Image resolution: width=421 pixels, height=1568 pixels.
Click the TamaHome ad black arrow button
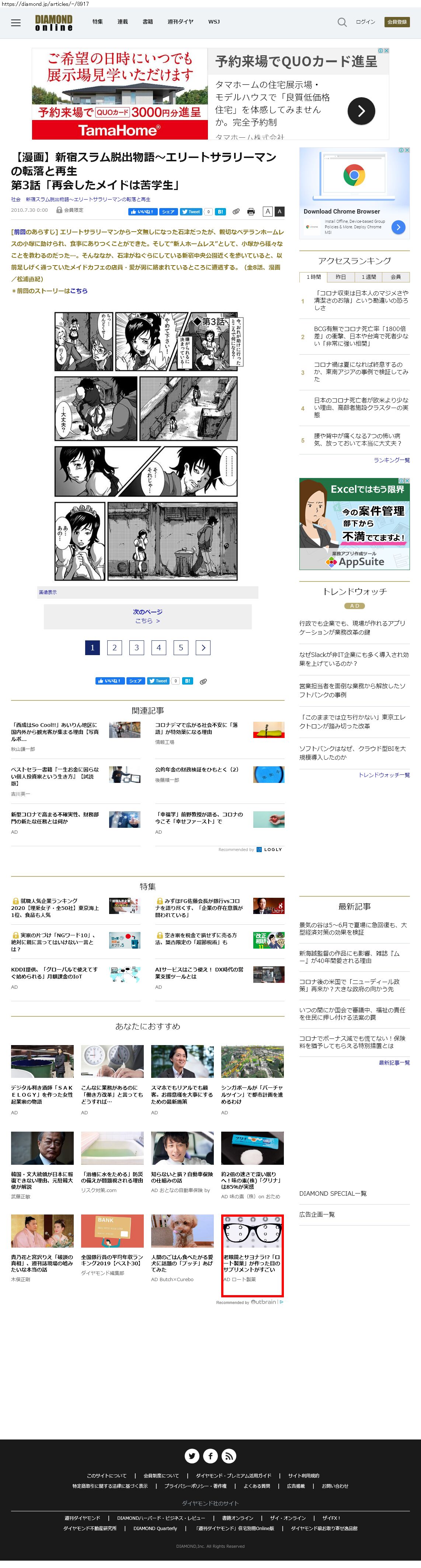(361, 111)
